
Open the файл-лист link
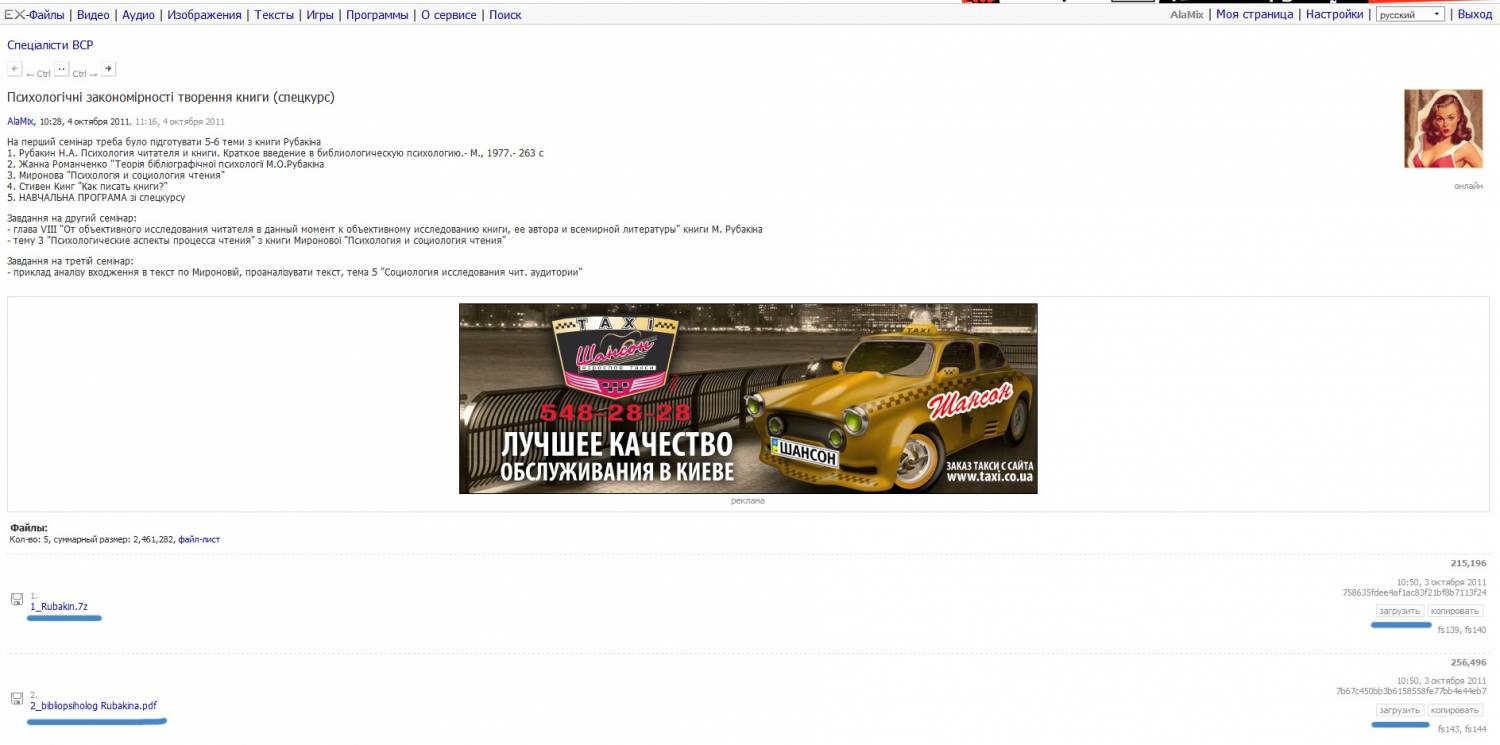(x=199, y=539)
